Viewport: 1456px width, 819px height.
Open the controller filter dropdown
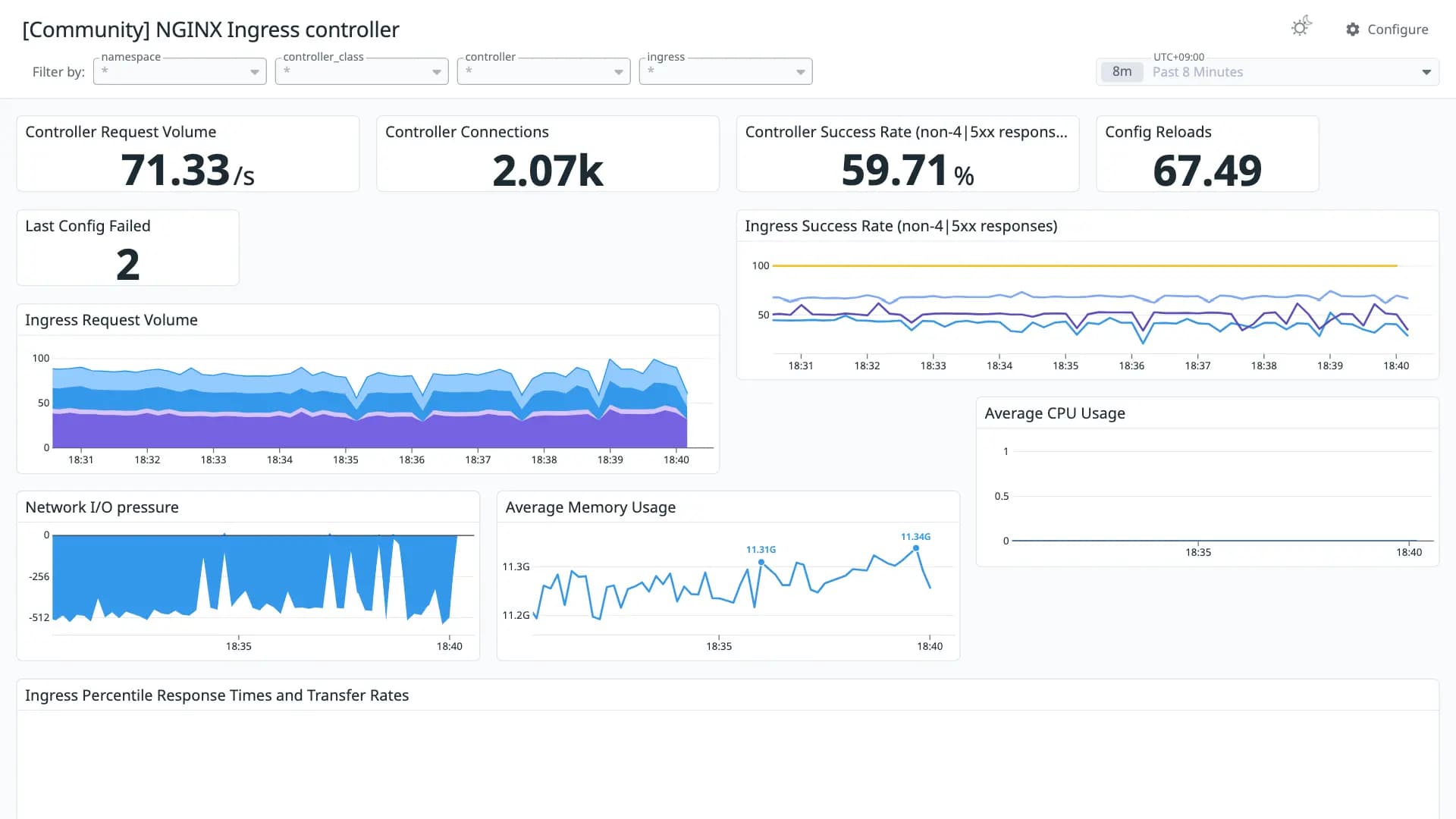coord(544,71)
